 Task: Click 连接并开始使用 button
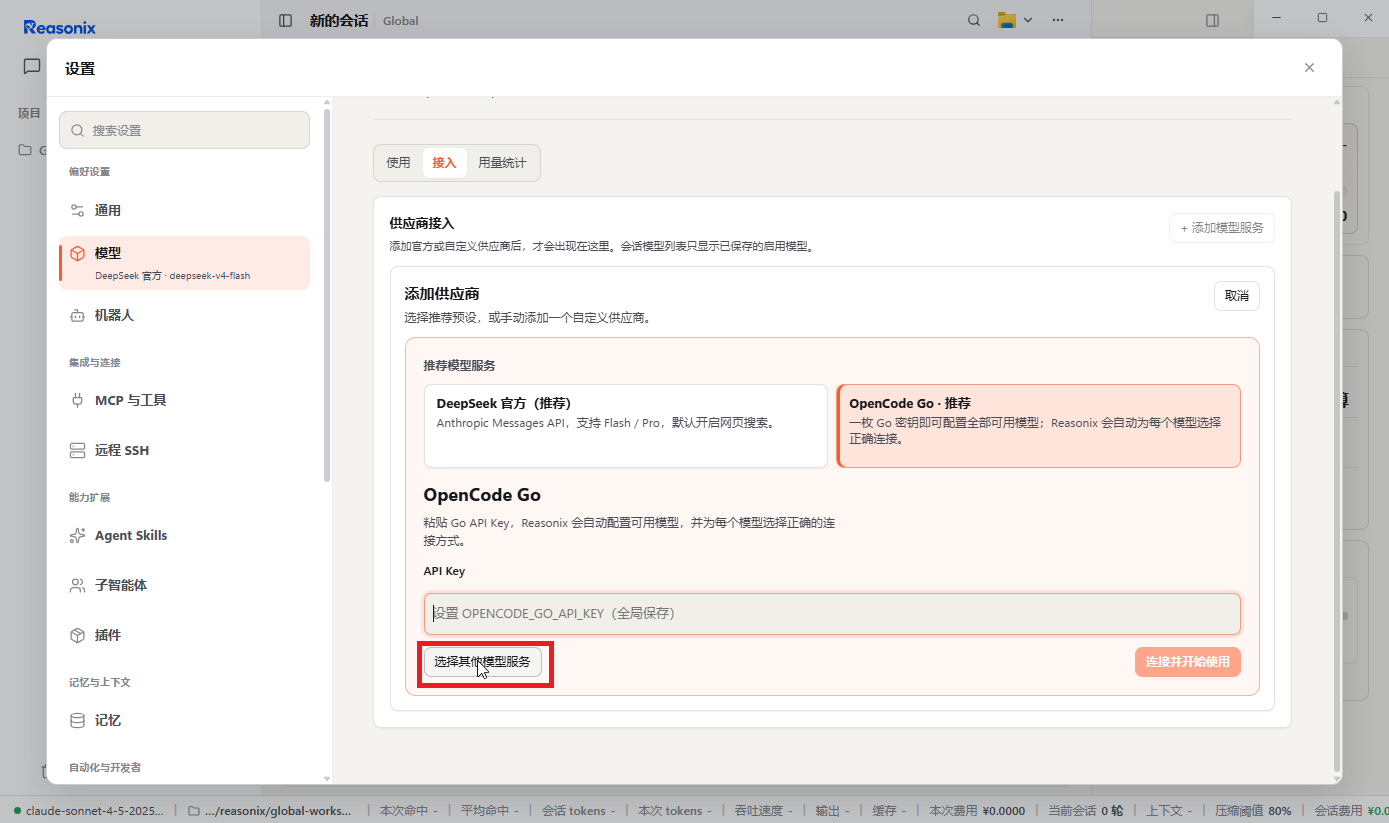(x=1188, y=662)
